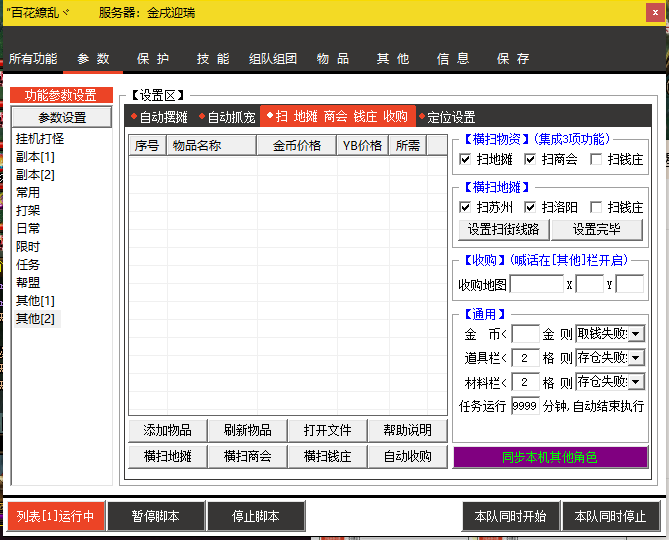Open the 所有功能 tab
This screenshot has height=540, width=669.
click(33, 59)
